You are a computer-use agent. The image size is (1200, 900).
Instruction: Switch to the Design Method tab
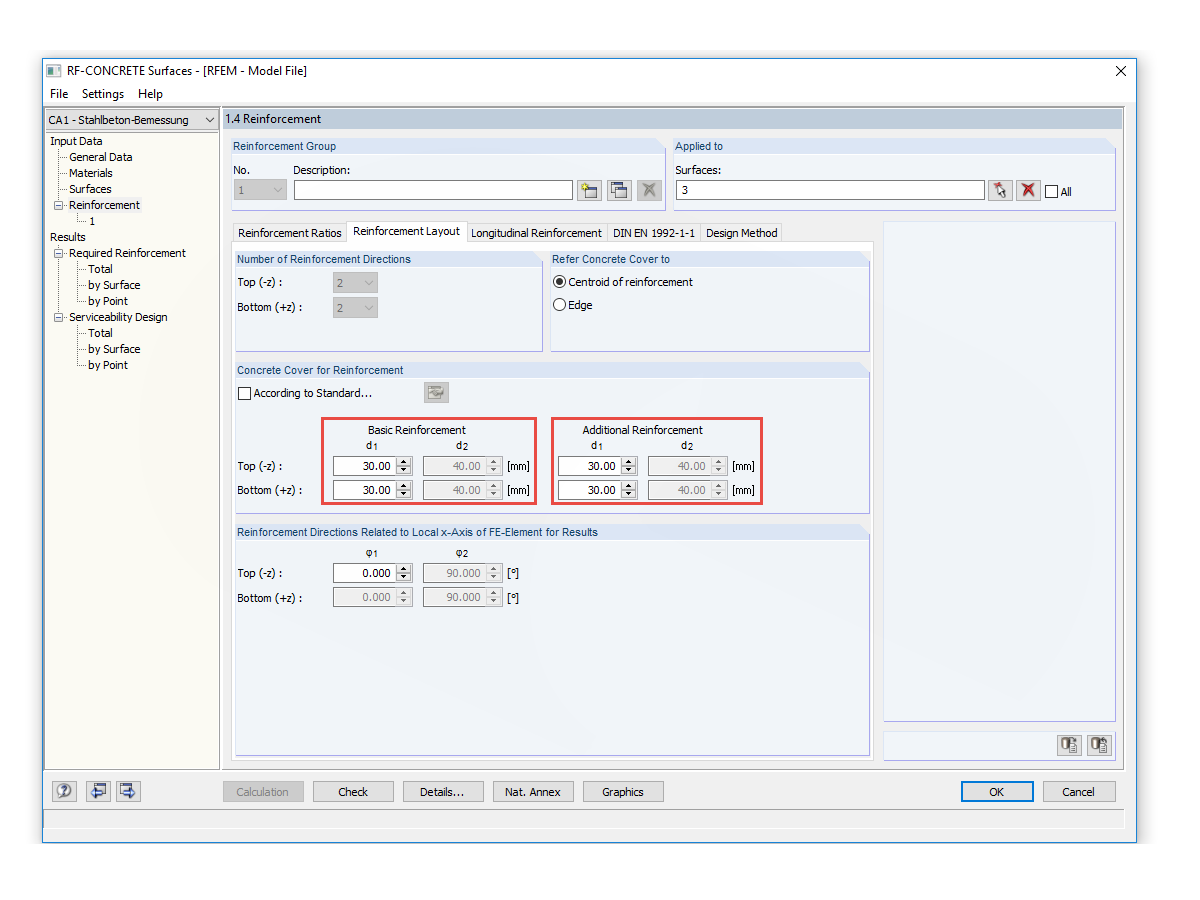[x=741, y=233]
